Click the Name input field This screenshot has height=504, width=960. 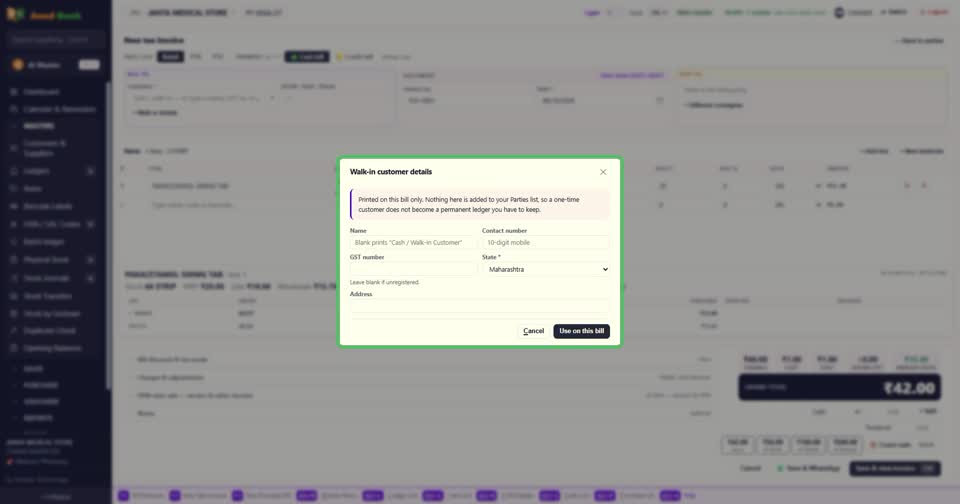tap(413, 243)
